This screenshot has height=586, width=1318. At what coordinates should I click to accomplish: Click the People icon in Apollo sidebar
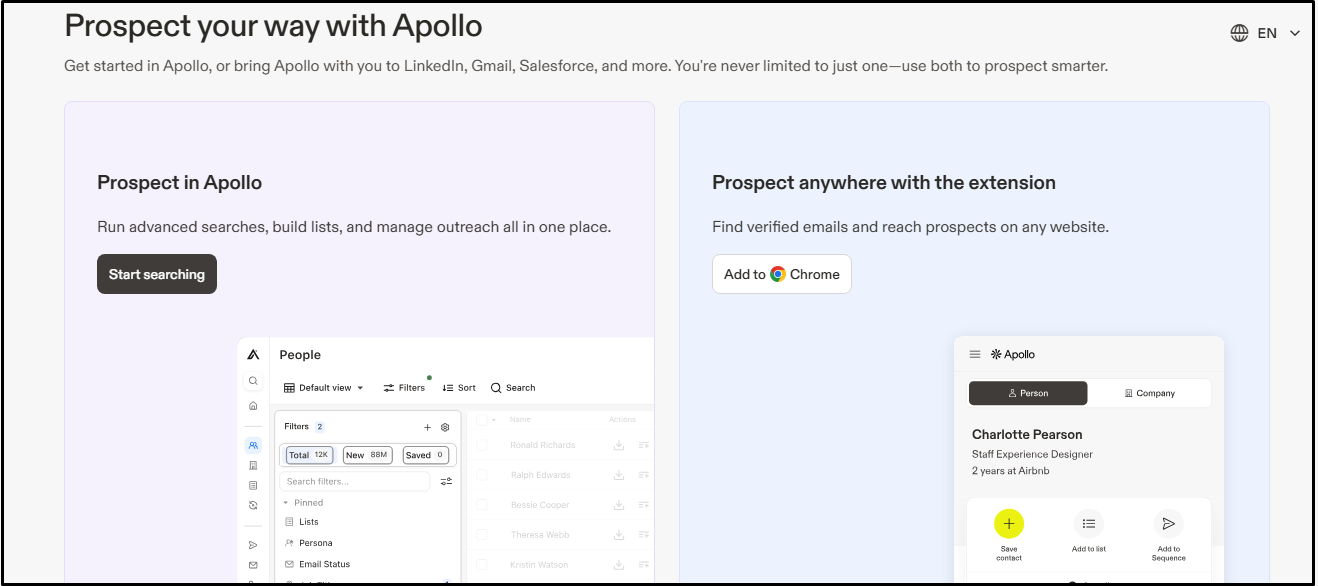pos(254,445)
